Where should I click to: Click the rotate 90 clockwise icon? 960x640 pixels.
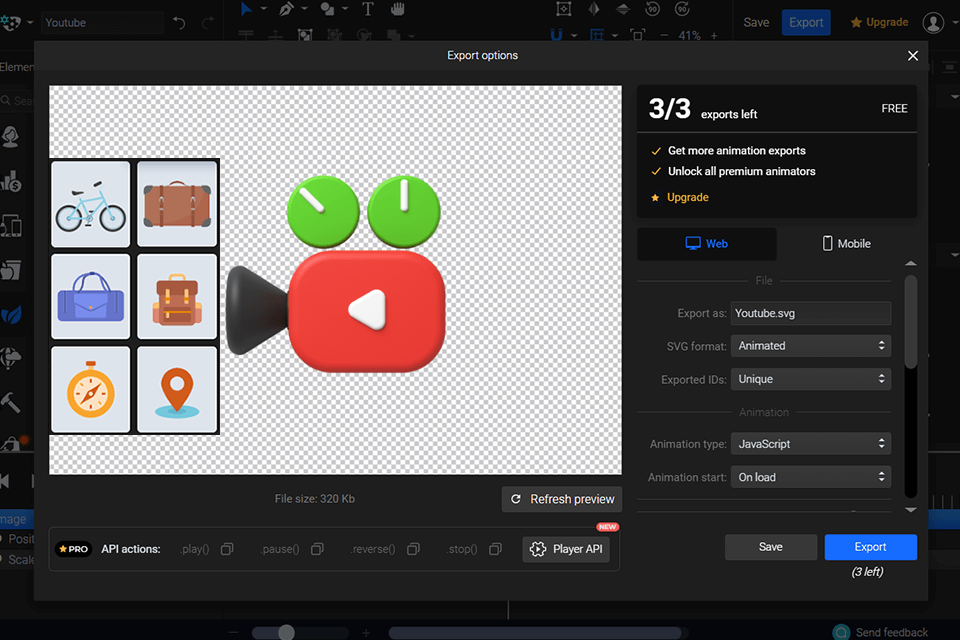tap(682, 9)
